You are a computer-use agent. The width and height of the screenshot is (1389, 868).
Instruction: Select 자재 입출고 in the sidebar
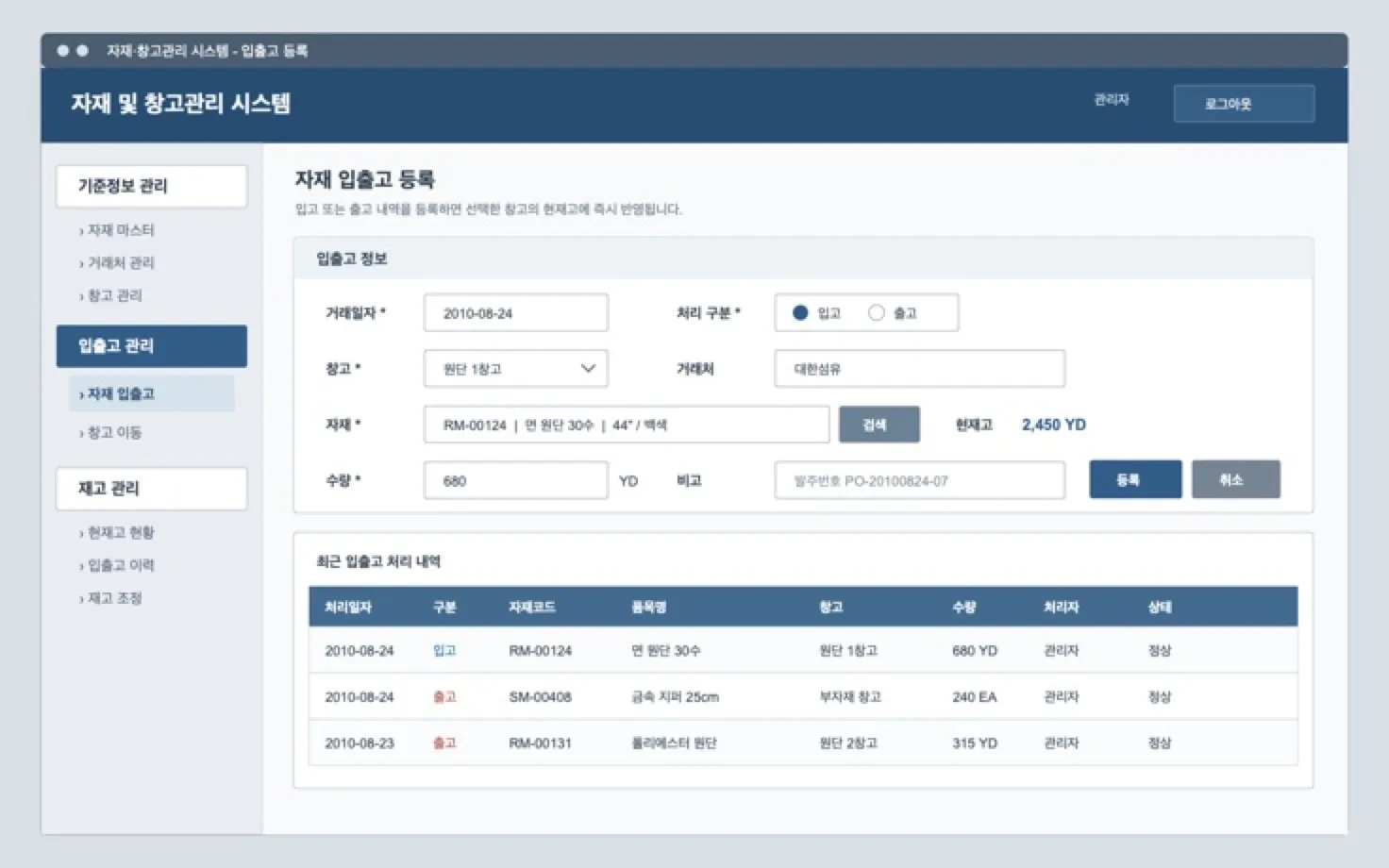click(x=152, y=393)
